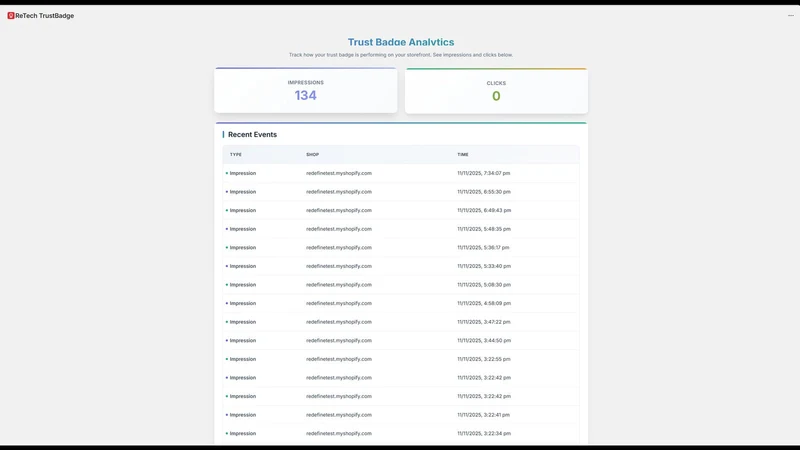800x450 pixels.
Task: Click the dot beside the 4:58:09 pm impression
Action: (x=227, y=304)
